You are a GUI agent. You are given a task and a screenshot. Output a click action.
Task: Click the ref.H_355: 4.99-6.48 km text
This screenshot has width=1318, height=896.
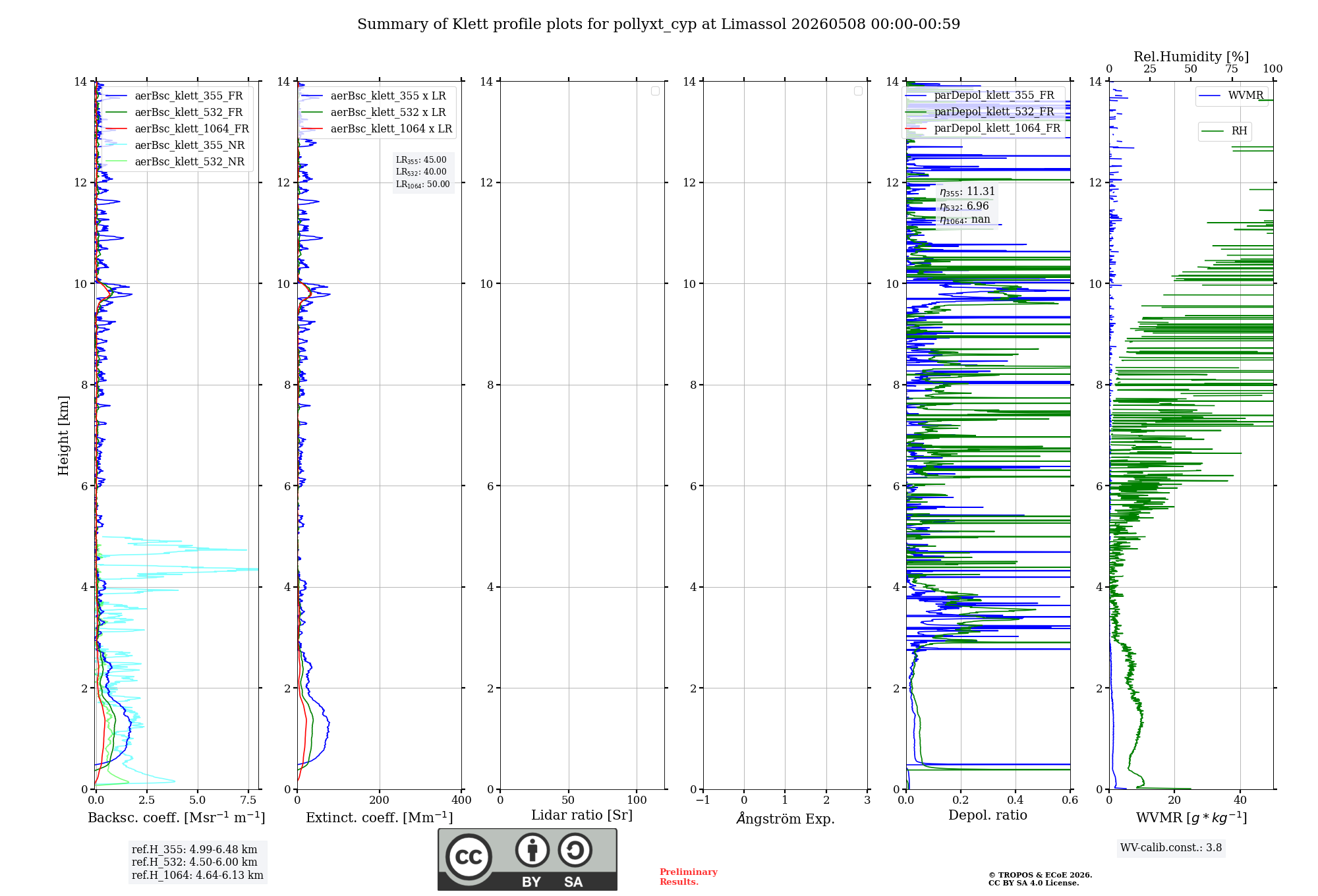(x=194, y=850)
